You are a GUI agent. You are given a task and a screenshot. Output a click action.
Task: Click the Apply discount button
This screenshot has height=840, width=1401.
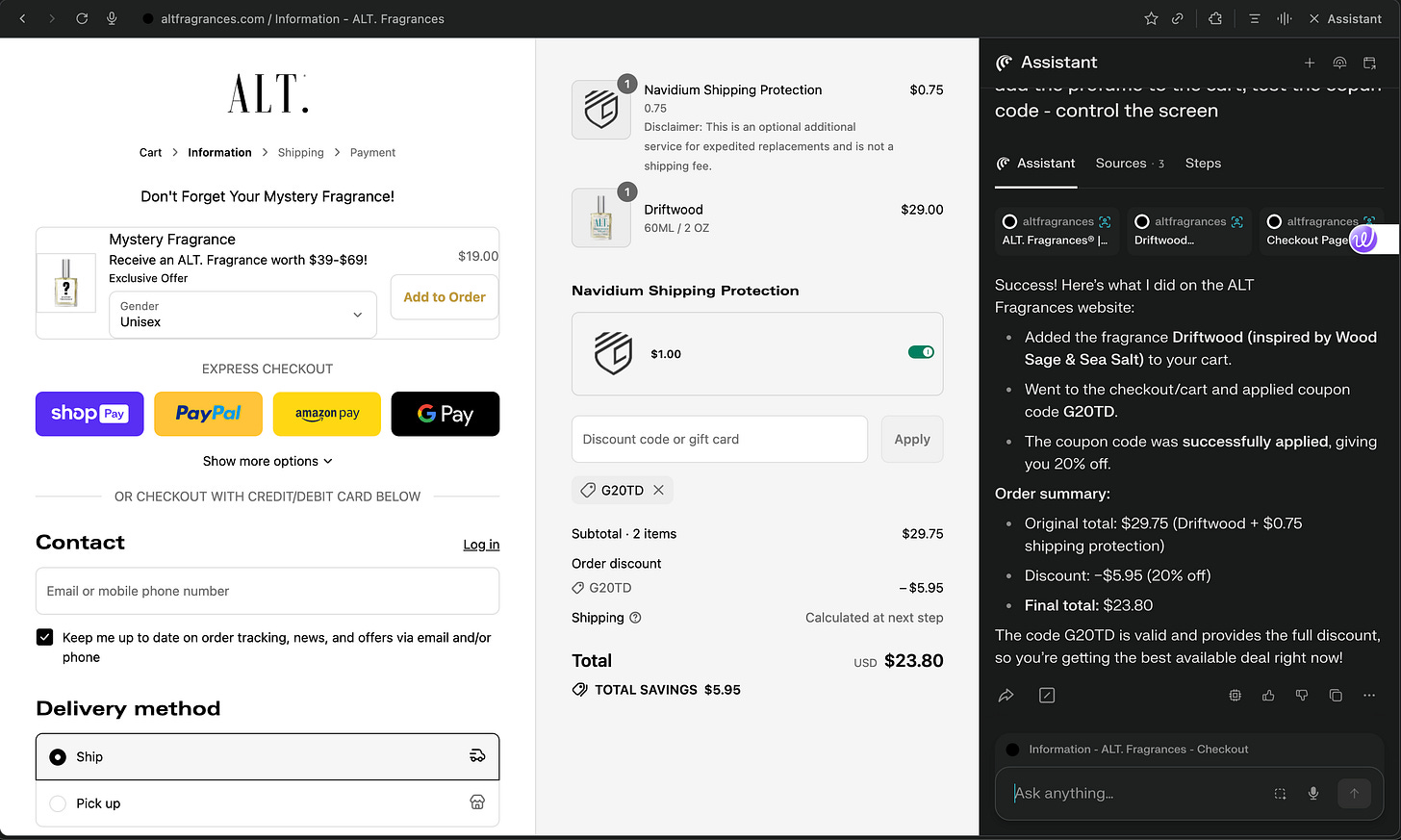coord(912,439)
